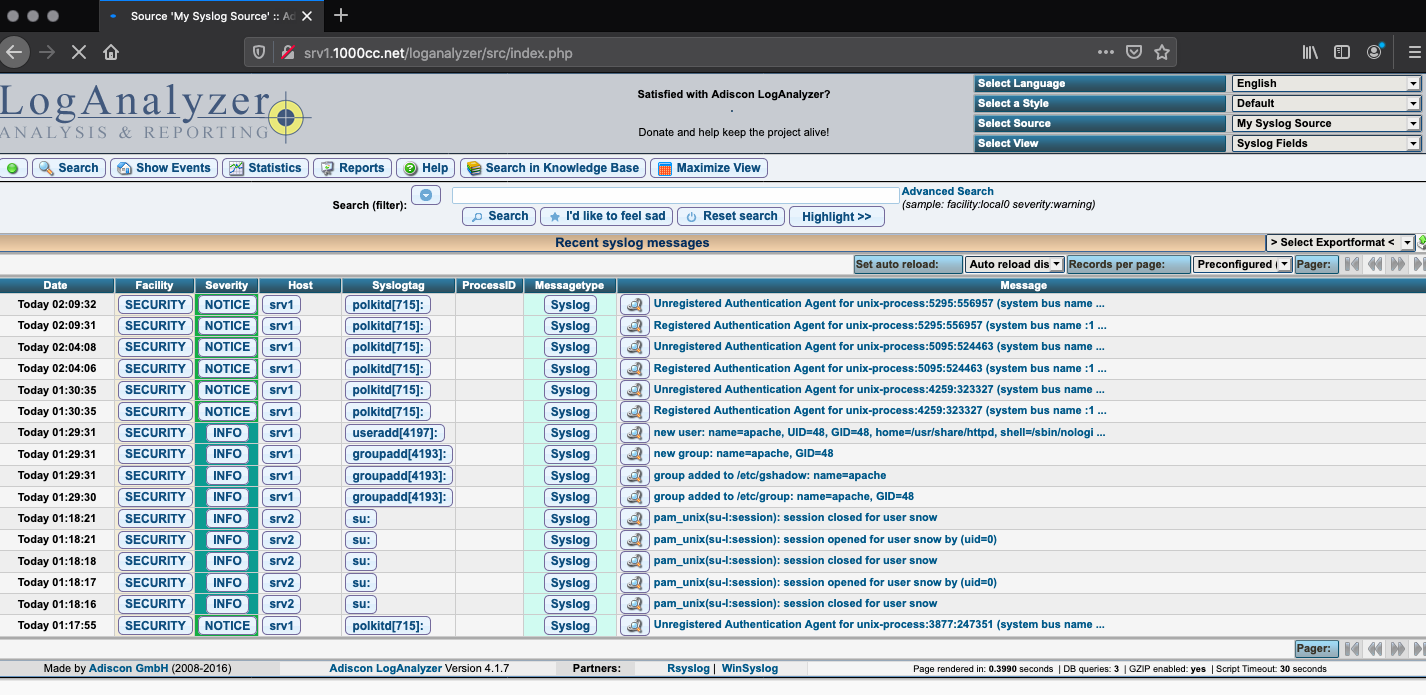This screenshot has height=695, width=1426.
Task: Open the Select View dropdown
Action: click(x=1326, y=144)
